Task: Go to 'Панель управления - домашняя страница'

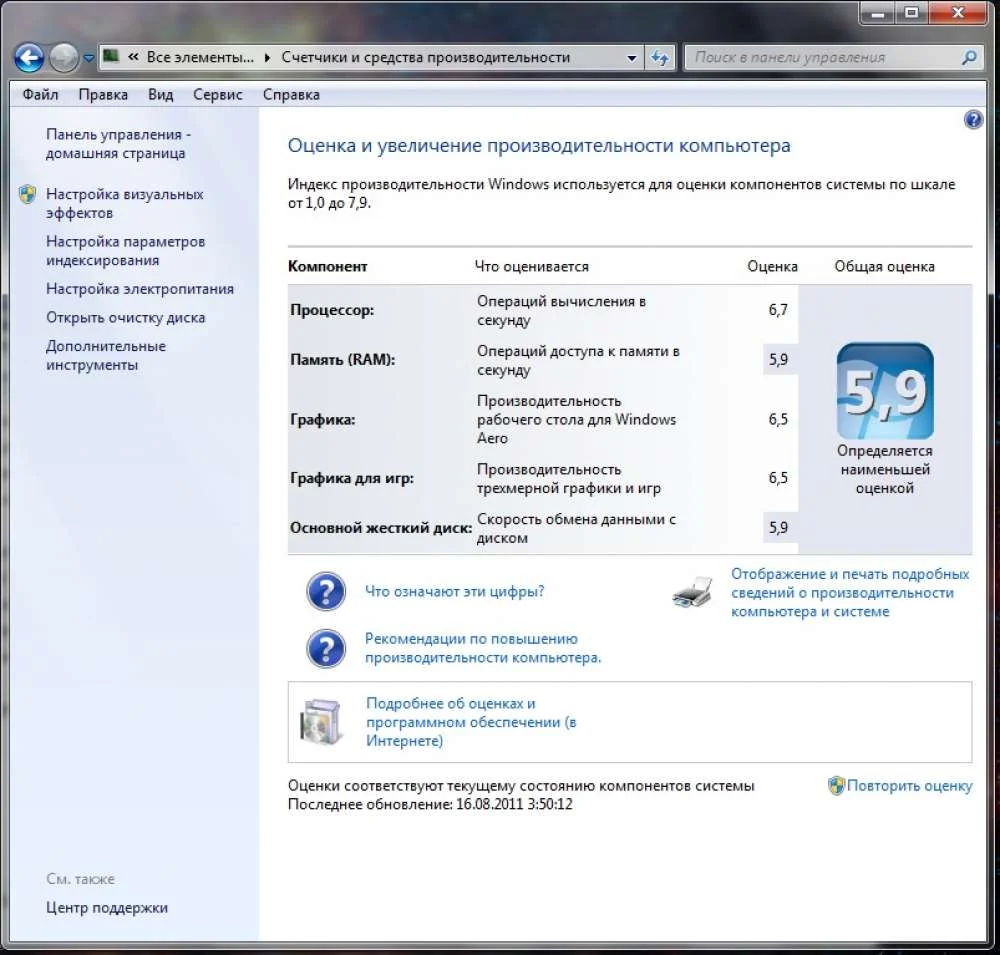Action: click(x=118, y=144)
